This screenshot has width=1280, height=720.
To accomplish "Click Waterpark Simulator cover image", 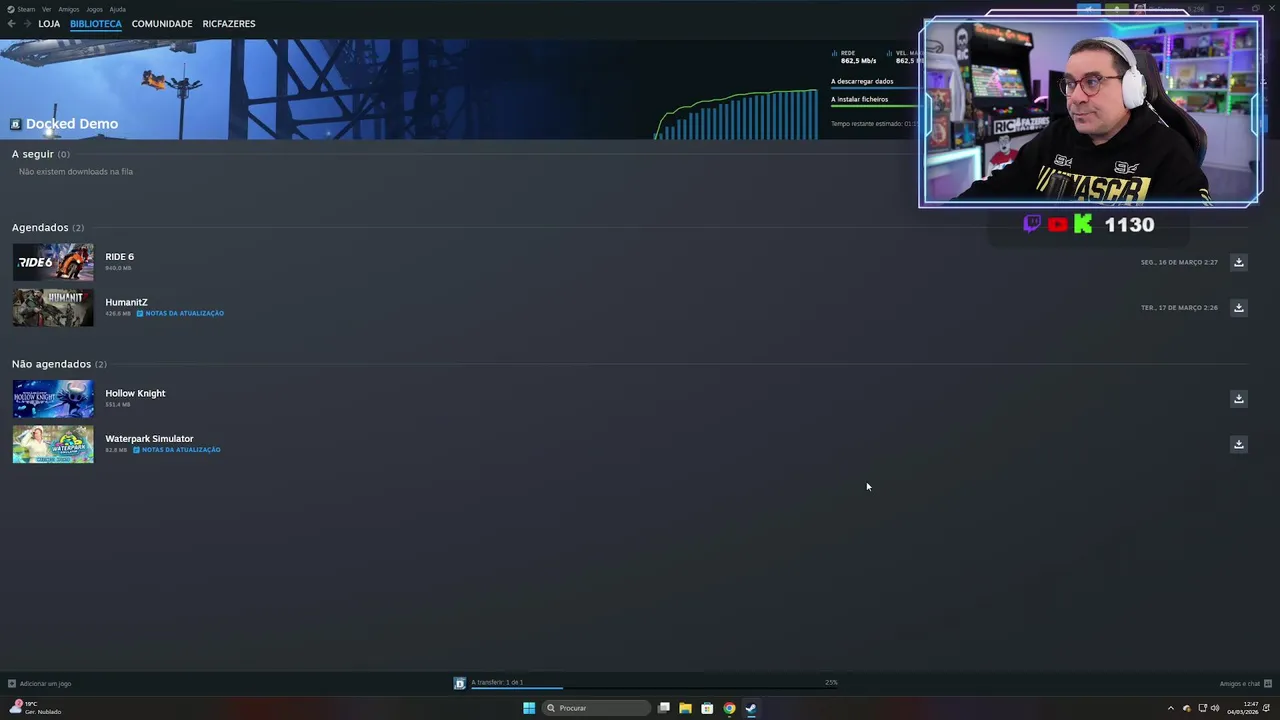I will [53, 444].
